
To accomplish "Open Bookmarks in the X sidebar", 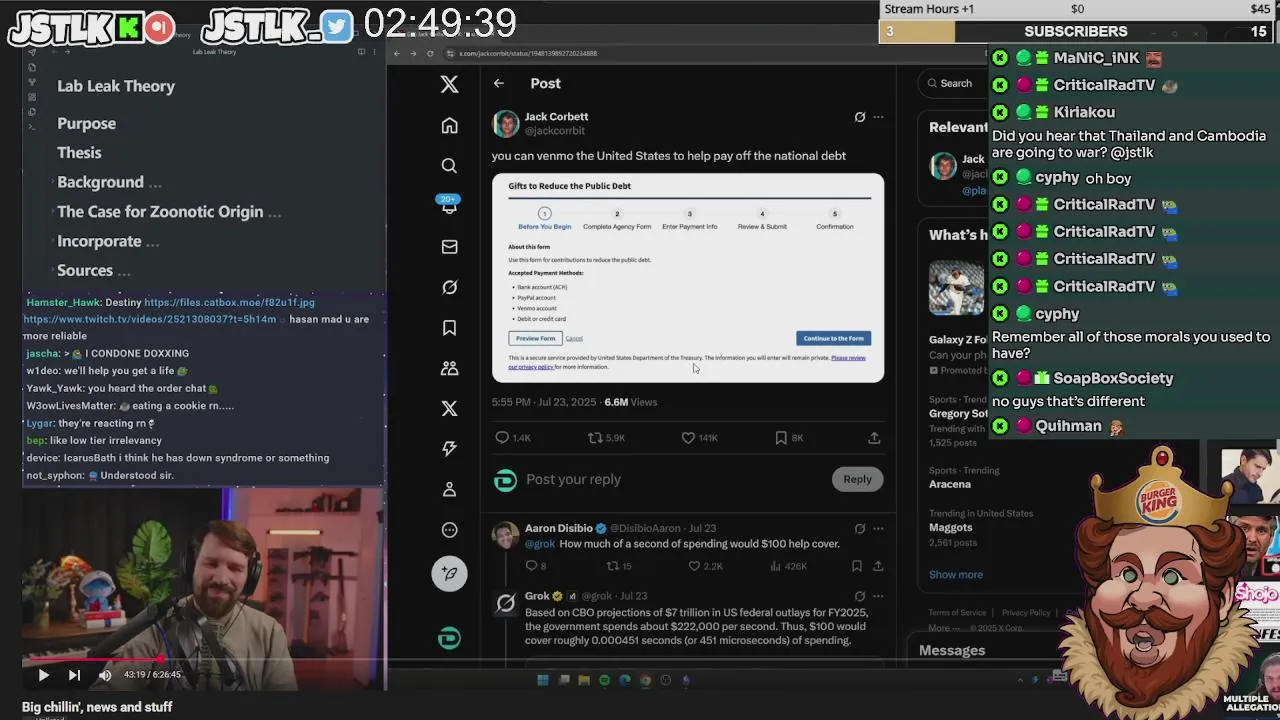I will click(449, 328).
